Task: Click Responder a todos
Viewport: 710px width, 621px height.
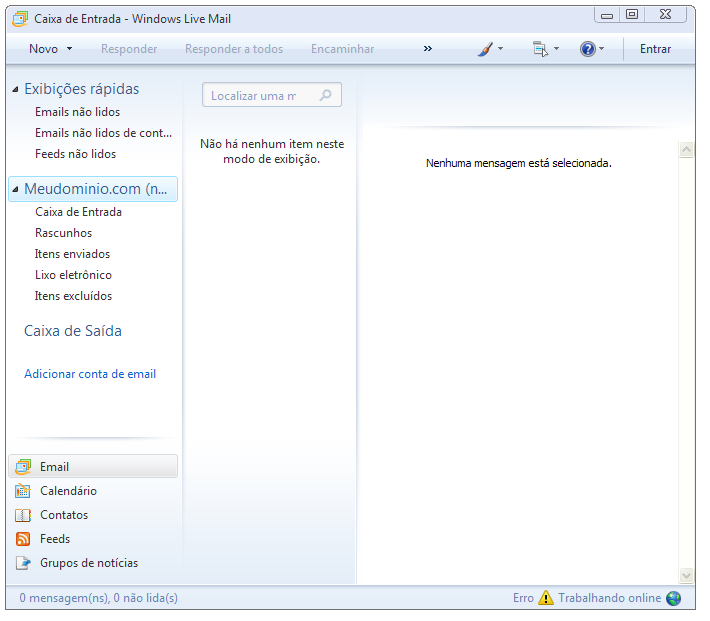Action: point(234,49)
